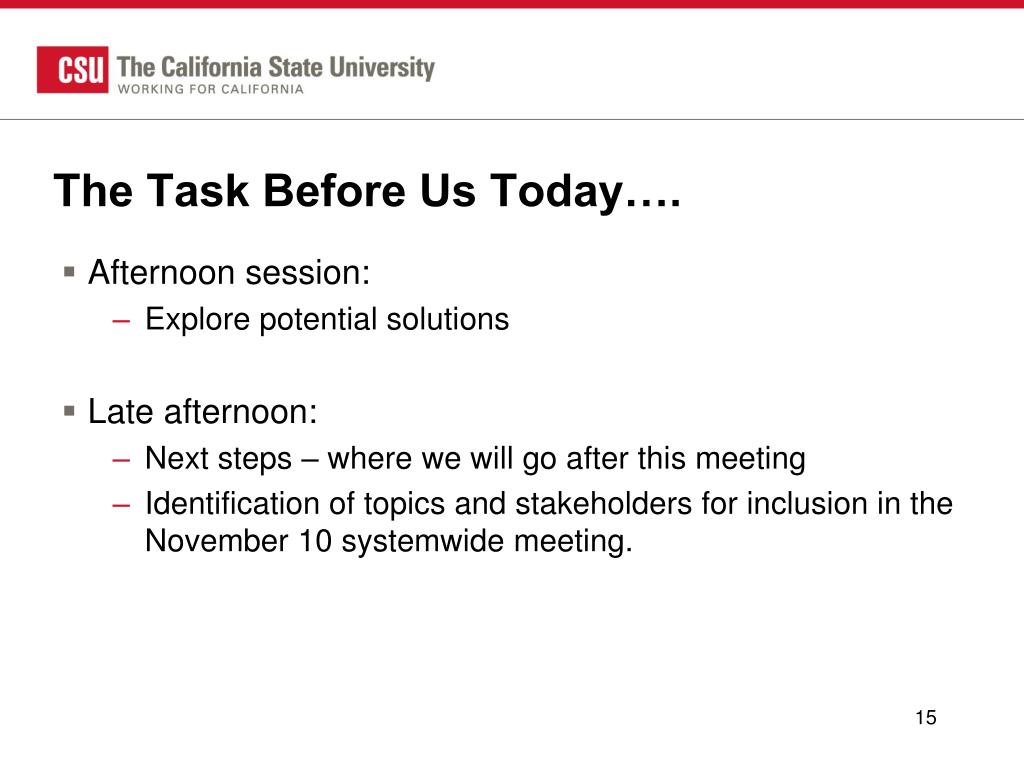Click the red CSU logo box
The height and width of the screenshot is (768, 1024).
point(72,70)
